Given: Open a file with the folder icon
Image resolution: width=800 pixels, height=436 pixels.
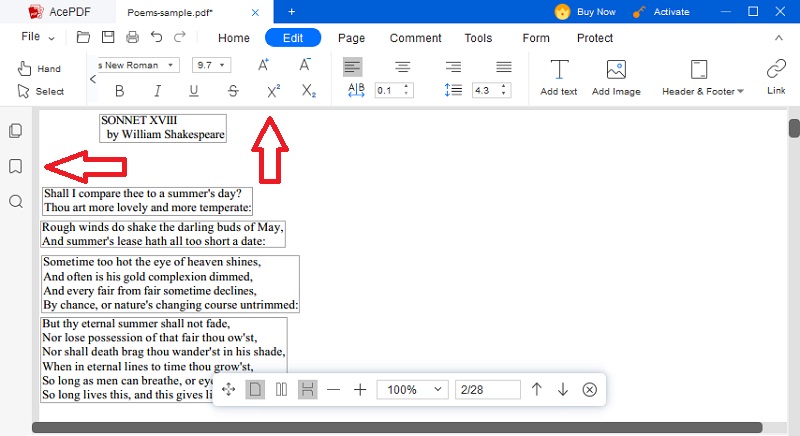Looking at the screenshot, I should click(x=83, y=37).
